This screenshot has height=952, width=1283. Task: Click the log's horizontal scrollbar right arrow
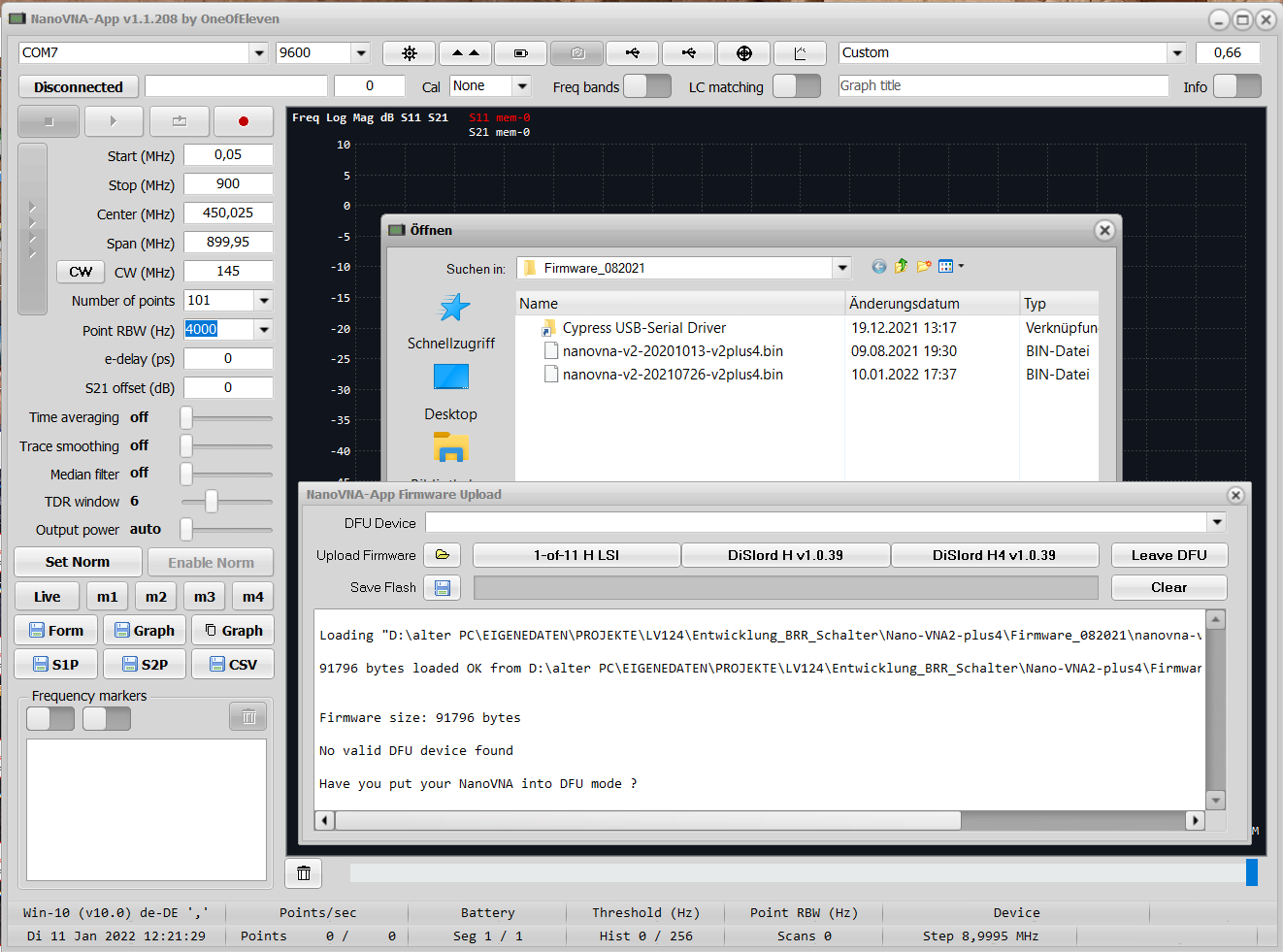click(x=1196, y=820)
